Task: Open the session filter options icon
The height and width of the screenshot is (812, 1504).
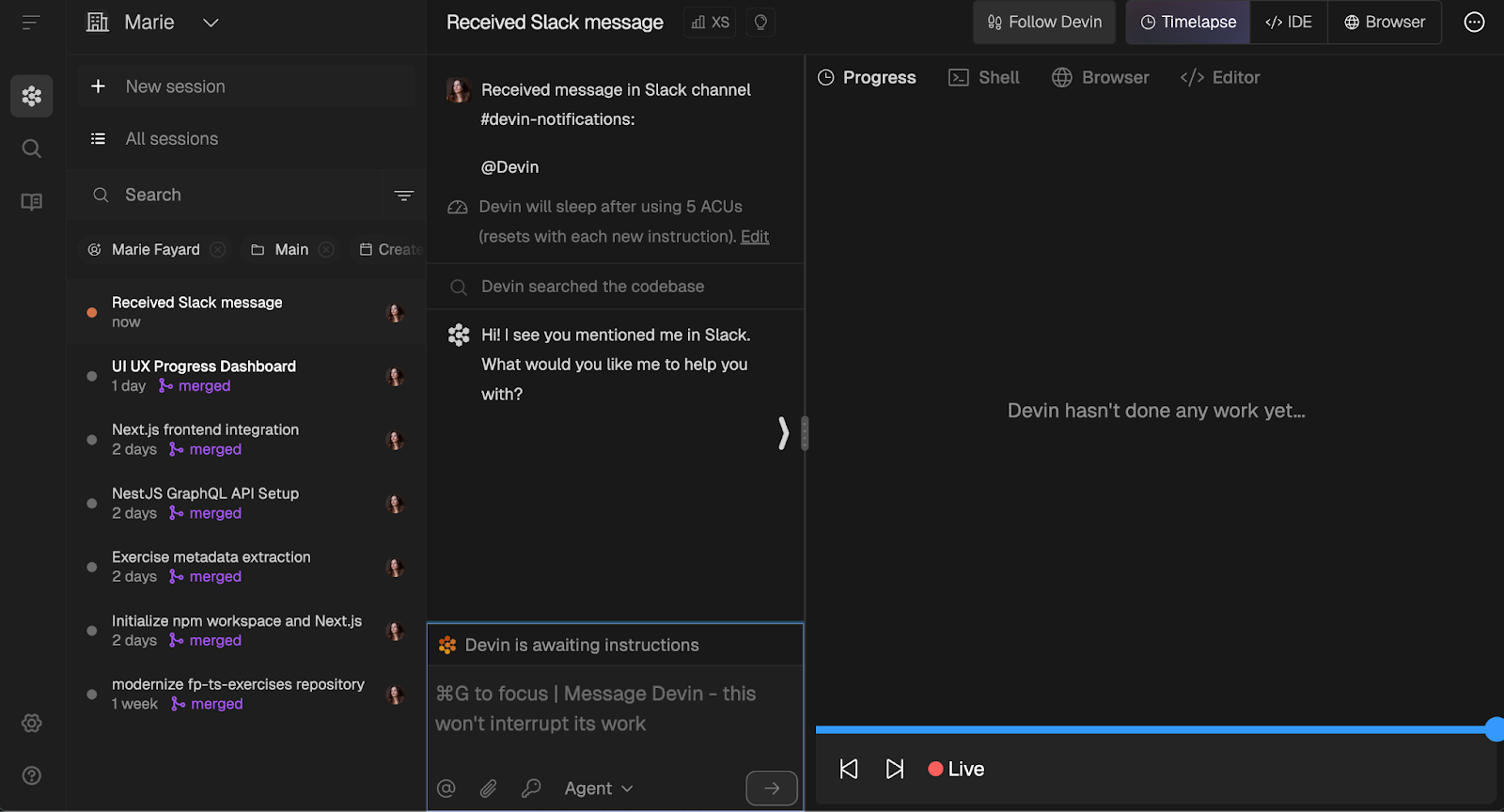Action: click(x=404, y=195)
